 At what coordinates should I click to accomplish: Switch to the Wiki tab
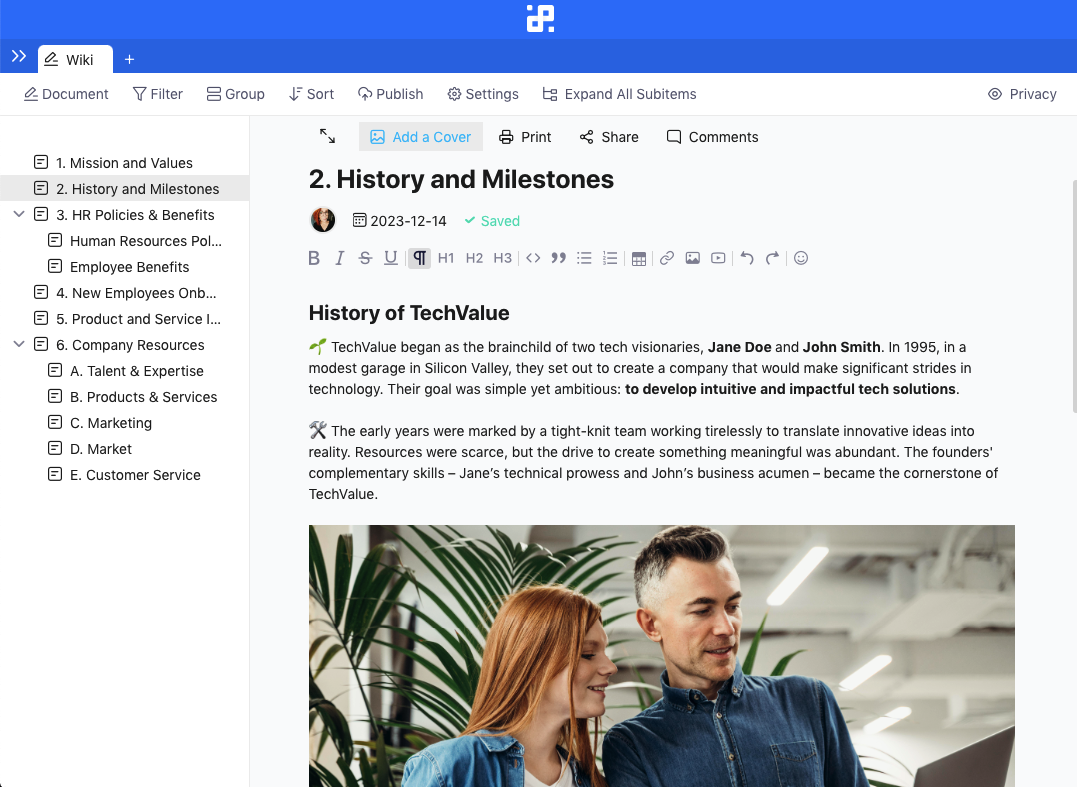coord(75,60)
